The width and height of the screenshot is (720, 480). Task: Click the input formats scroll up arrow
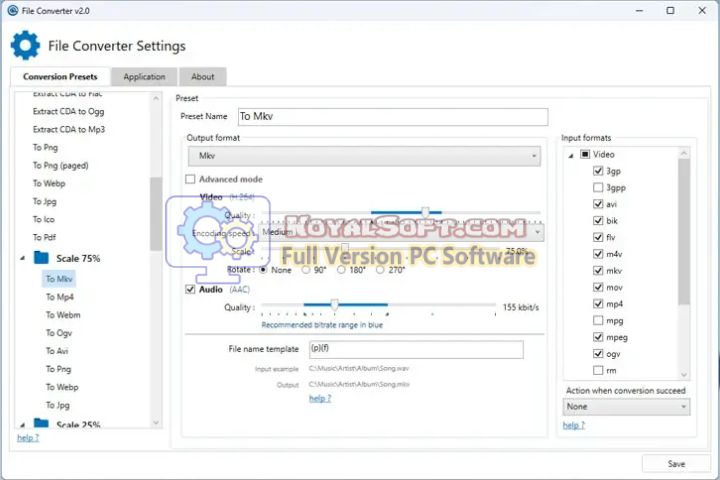[684, 153]
